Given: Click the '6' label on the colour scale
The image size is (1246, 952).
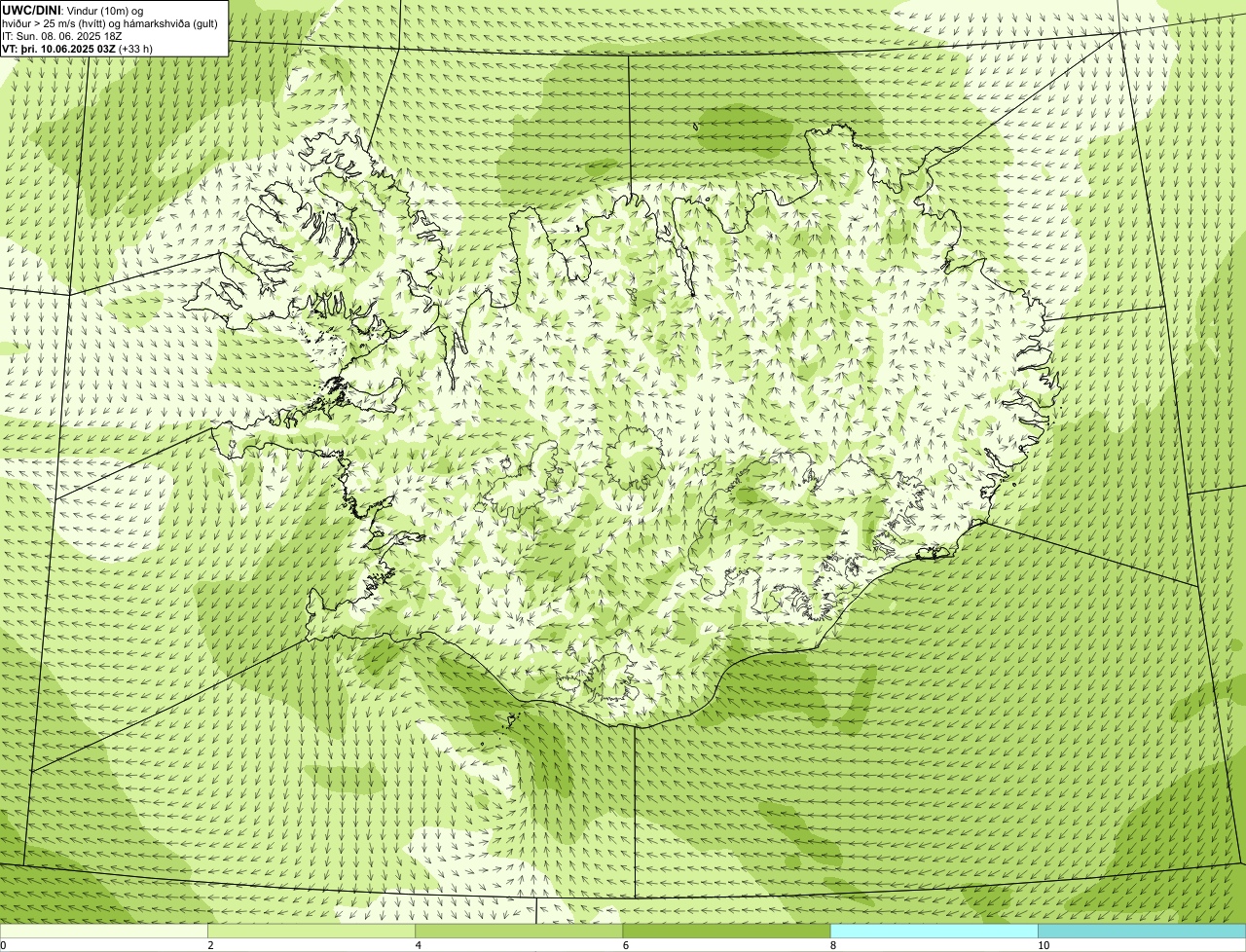Looking at the screenshot, I should 625,945.
